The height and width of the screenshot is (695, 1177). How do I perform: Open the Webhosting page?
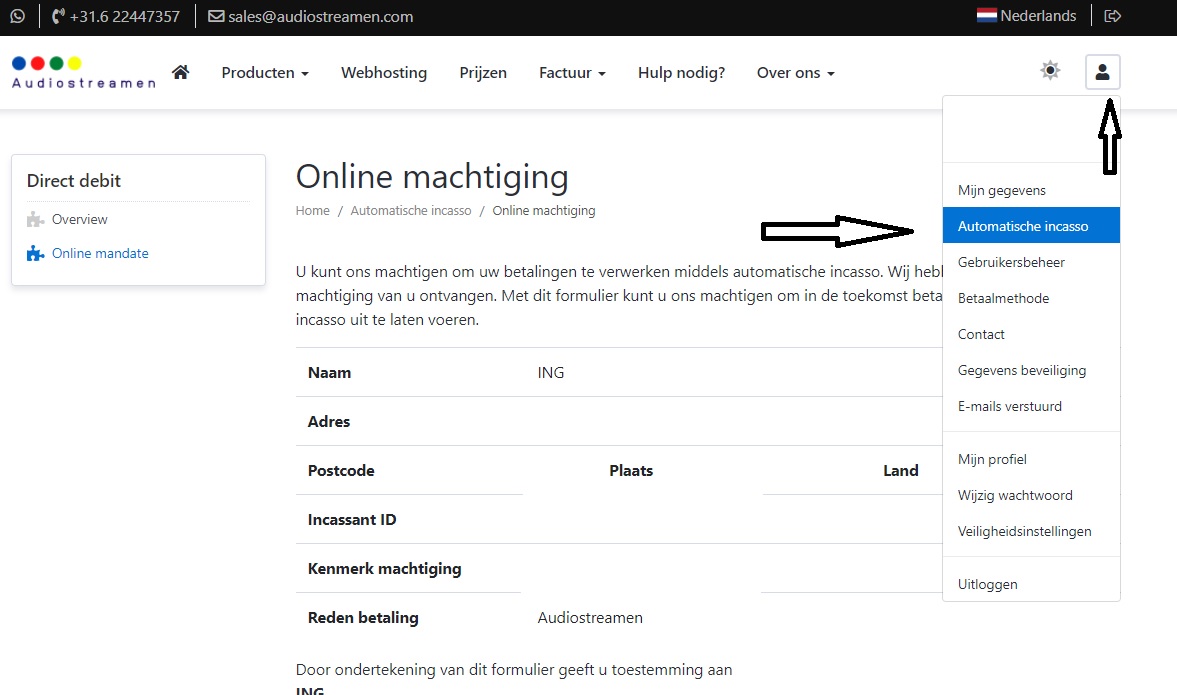point(384,72)
